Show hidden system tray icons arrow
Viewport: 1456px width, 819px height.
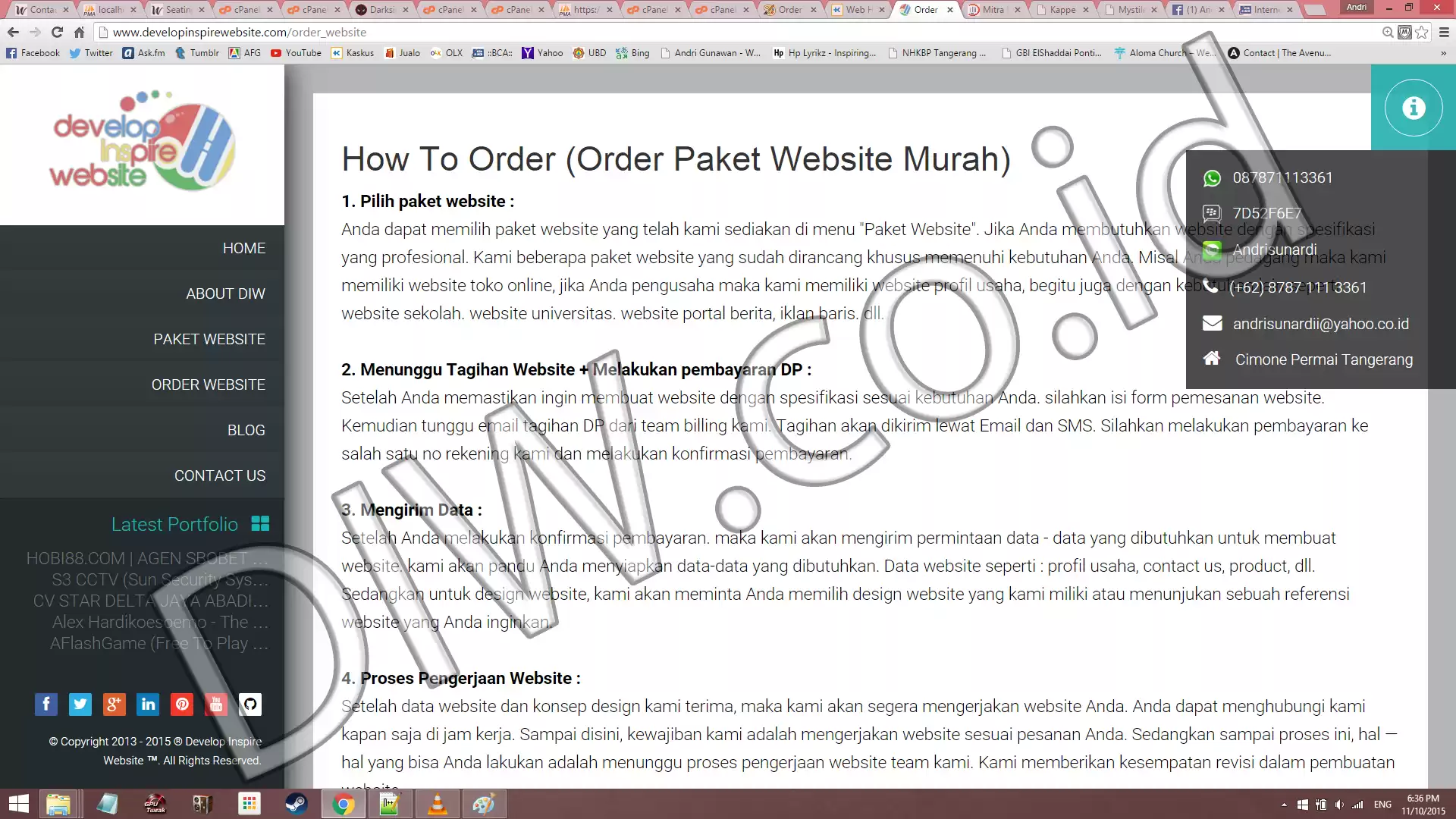(1284, 805)
